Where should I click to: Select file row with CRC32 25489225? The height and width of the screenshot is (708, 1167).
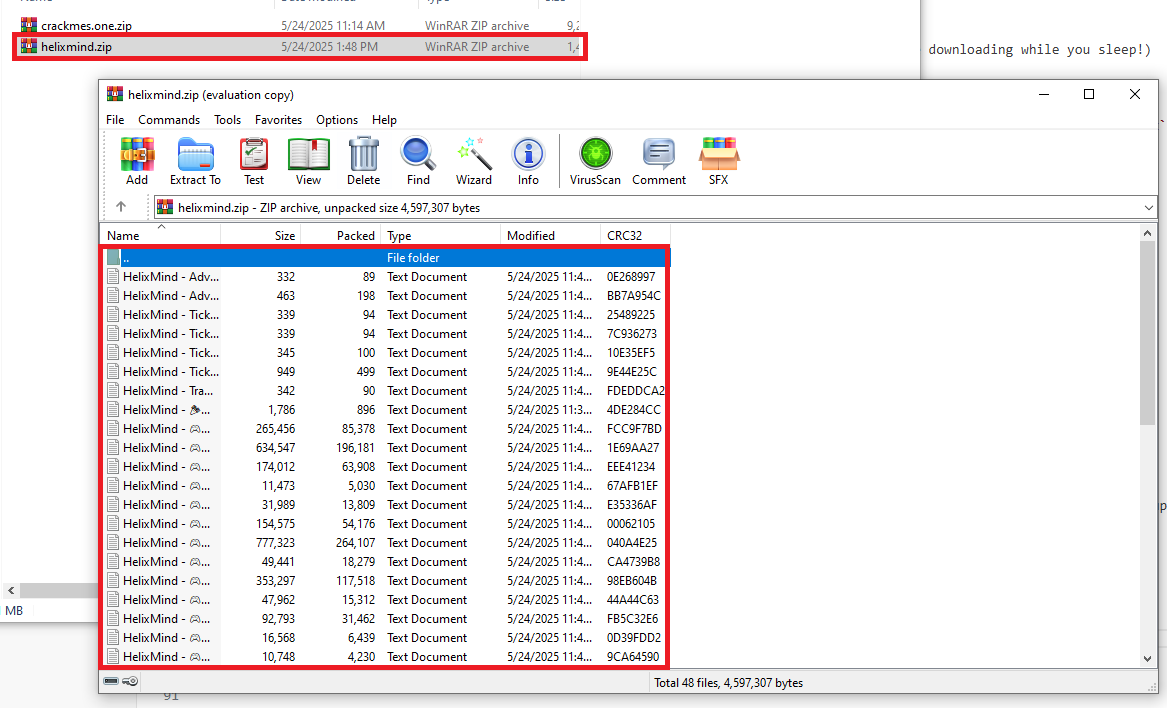click(x=386, y=315)
